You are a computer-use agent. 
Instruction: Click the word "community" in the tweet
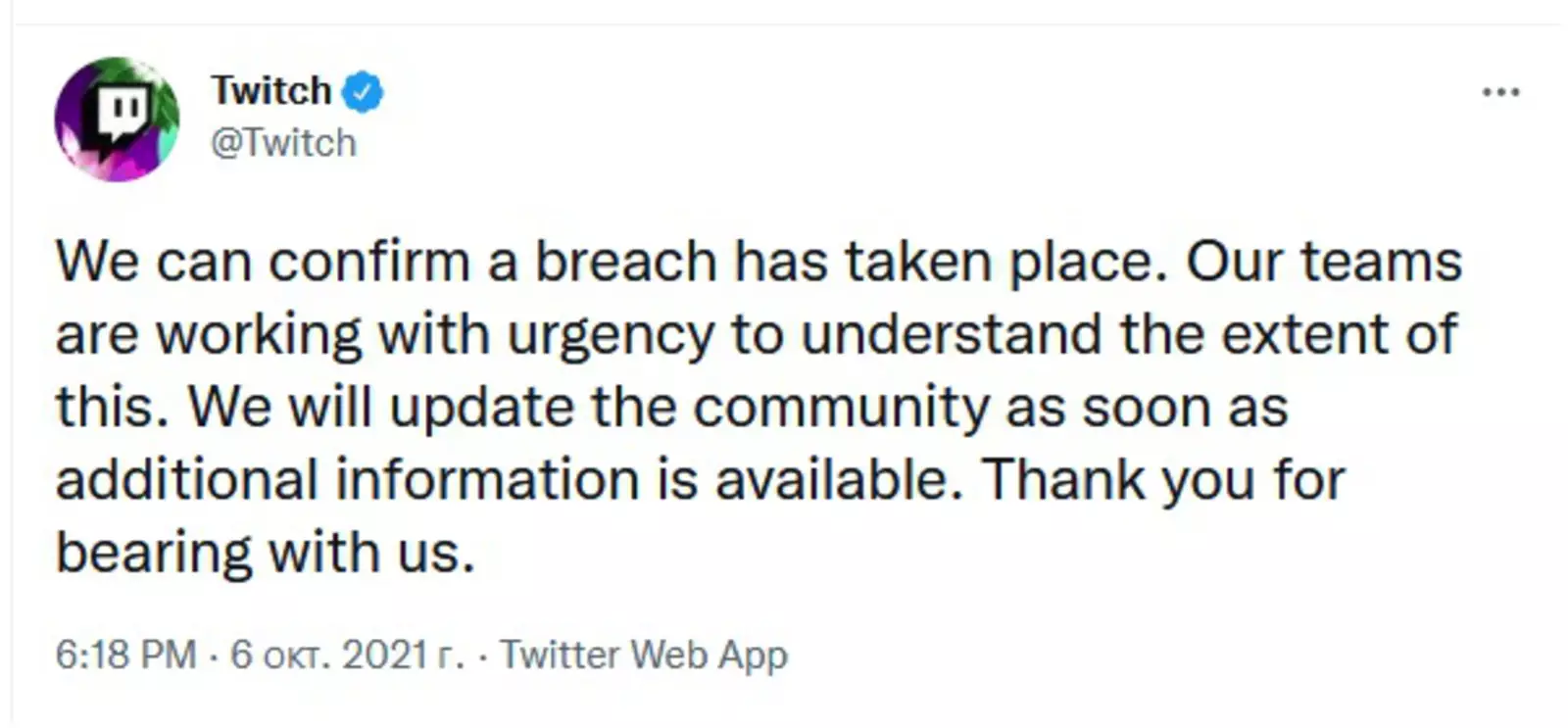coord(841,407)
